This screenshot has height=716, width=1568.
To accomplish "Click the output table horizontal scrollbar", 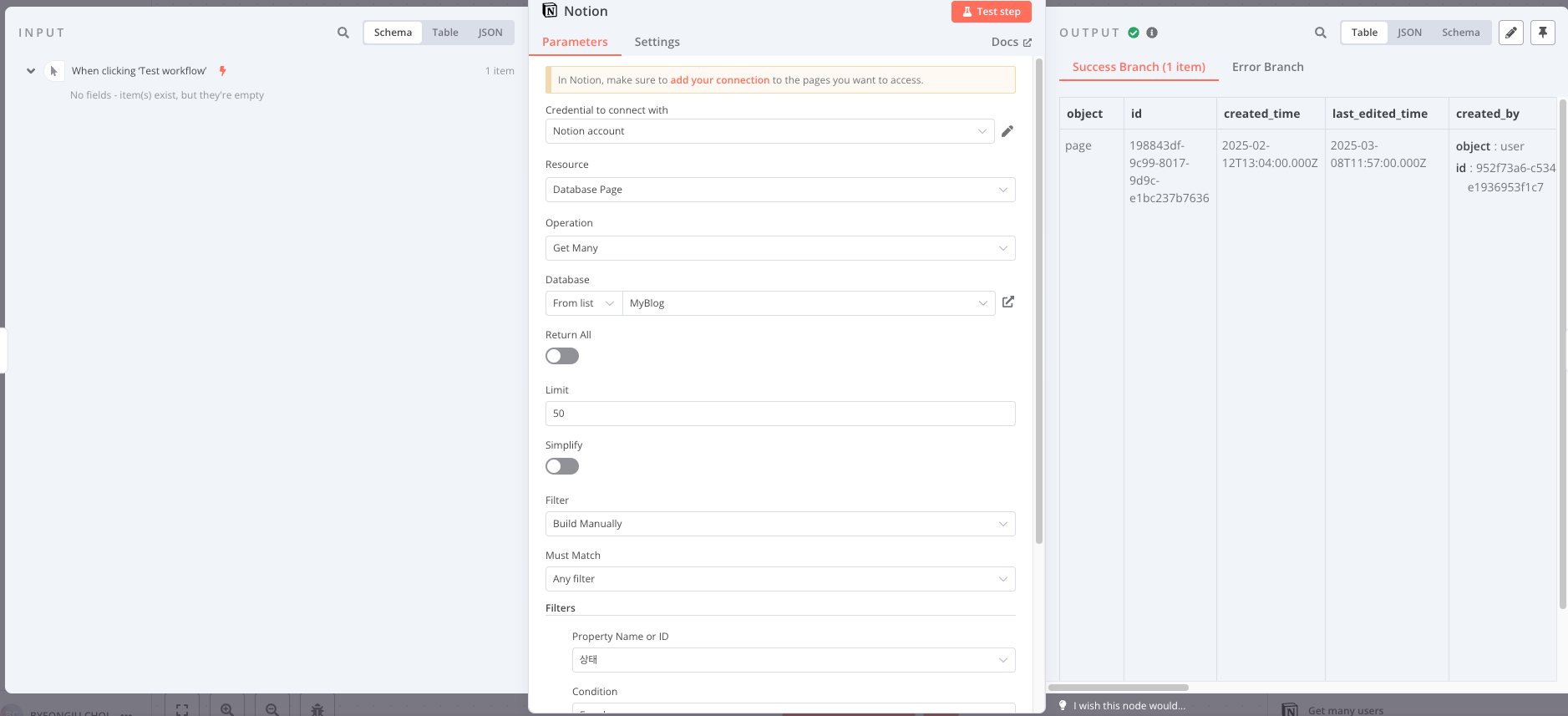I will click(x=1119, y=688).
